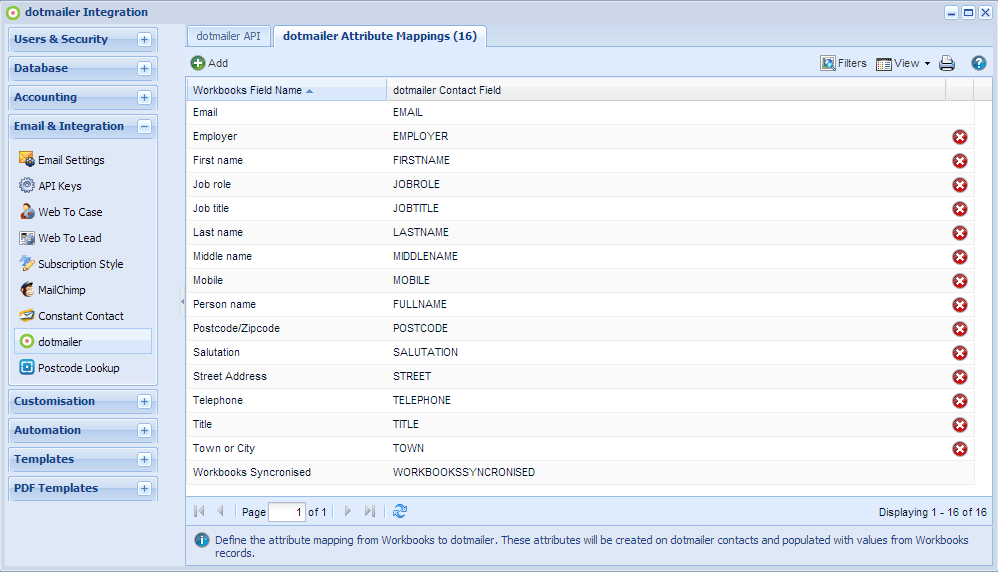Click the Salutation field name cell
998x572 pixels.
pos(286,352)
